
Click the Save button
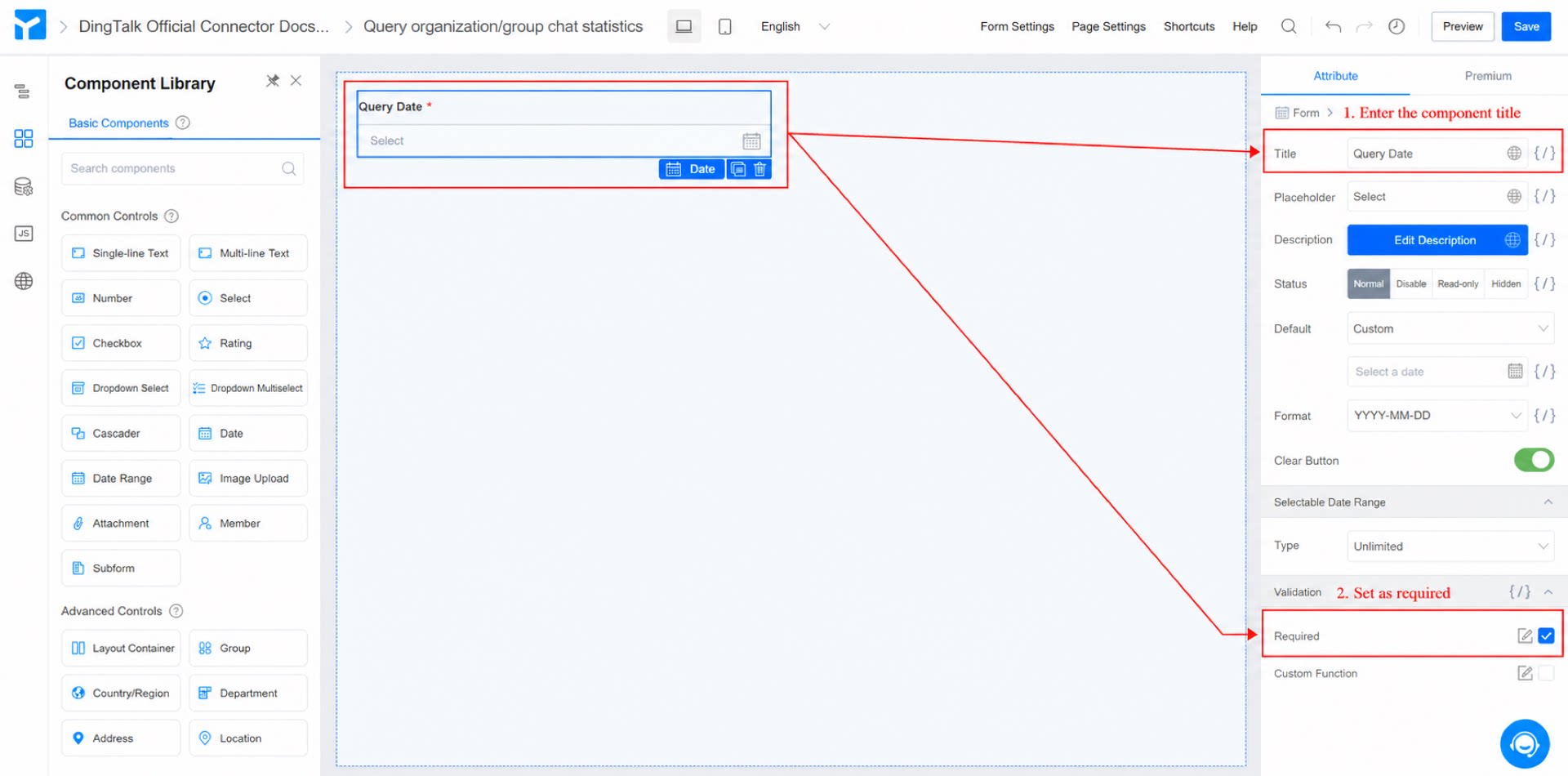(1526, 27)
